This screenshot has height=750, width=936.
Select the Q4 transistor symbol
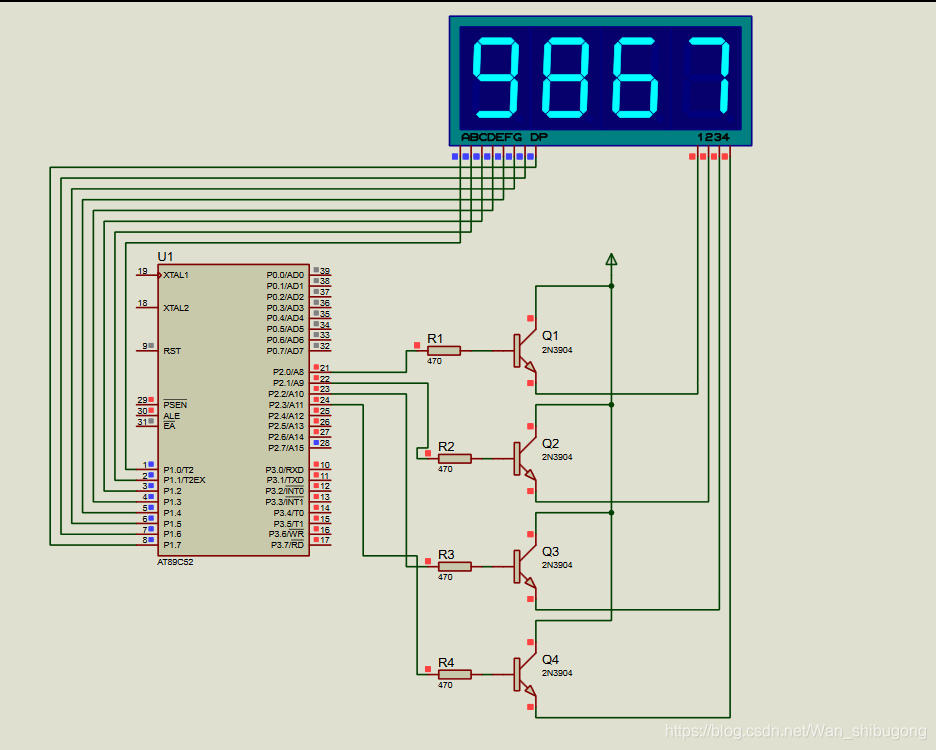[525, 675]
